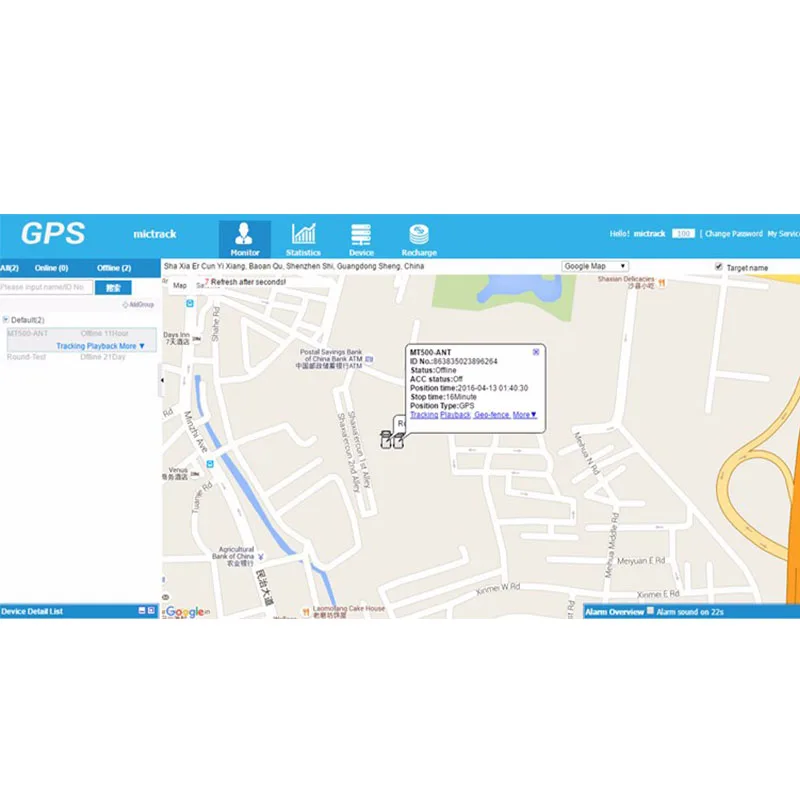Image resolution: width=800 pixels, height=800 pixels.
Task: Click the mictrack username in the greeting
Action: [x=649, y=234]
